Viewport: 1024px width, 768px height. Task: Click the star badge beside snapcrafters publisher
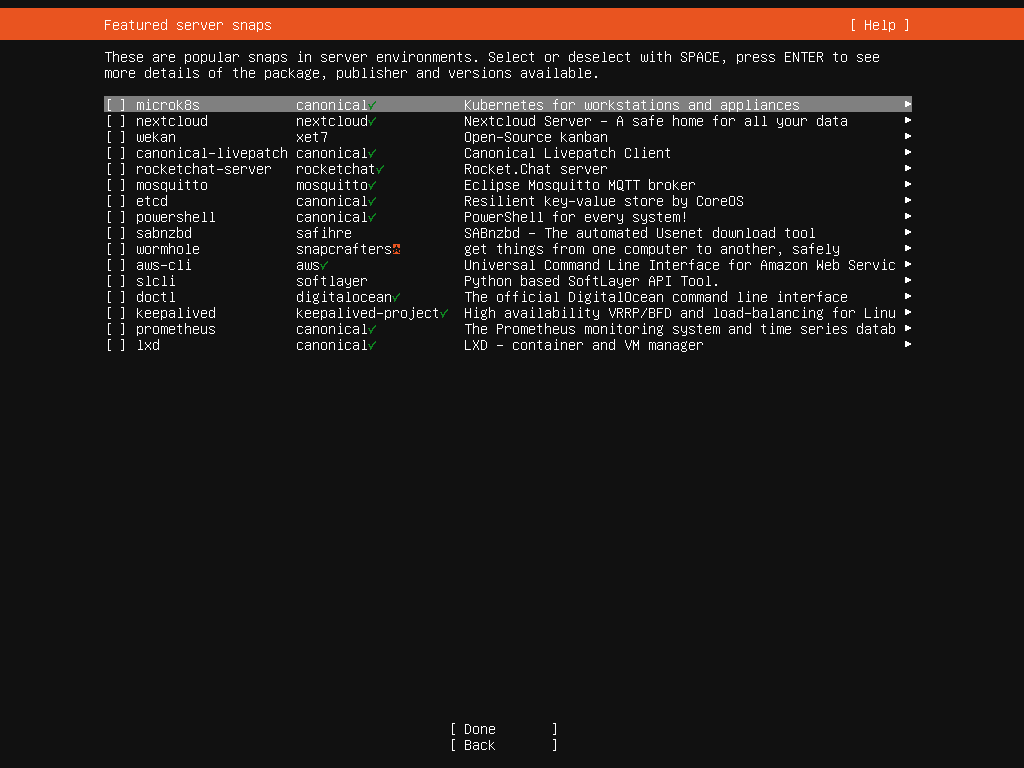[x=396, y=249]
